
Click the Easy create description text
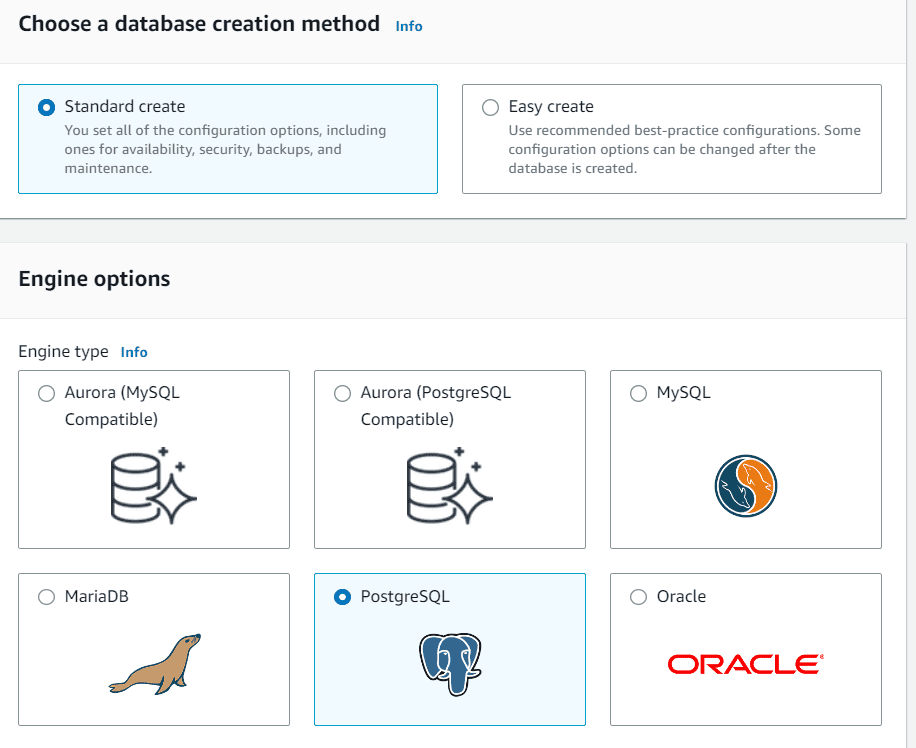click(685, 149)
